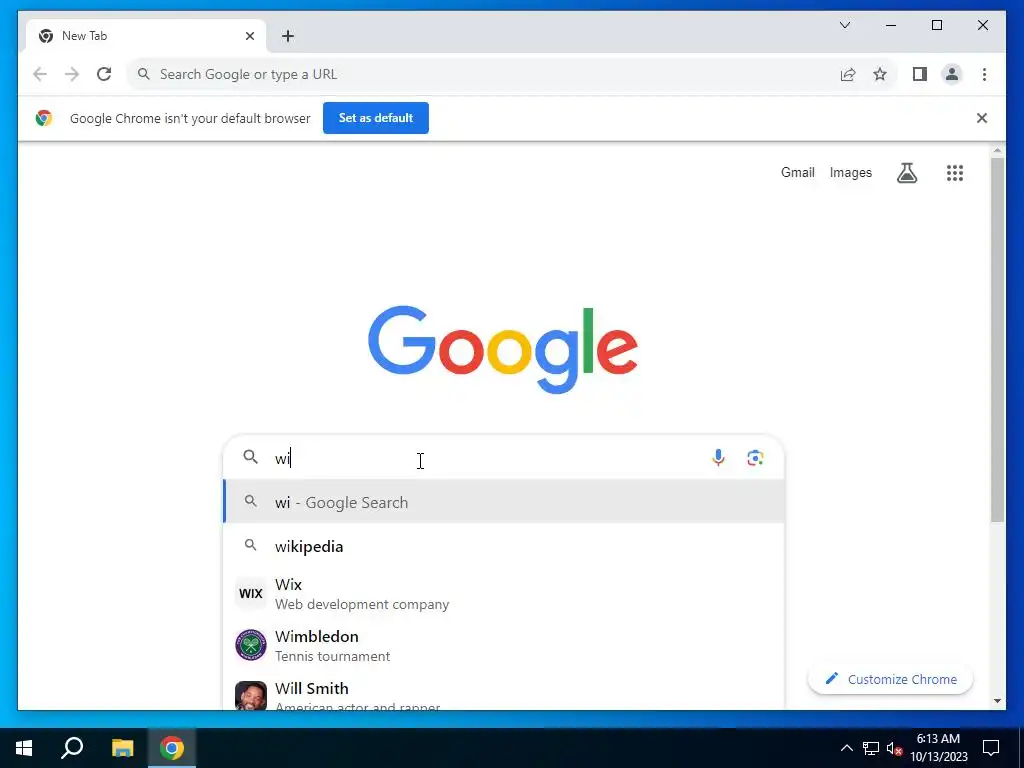Click Chrome icon in the taskbar

(172, 748)
